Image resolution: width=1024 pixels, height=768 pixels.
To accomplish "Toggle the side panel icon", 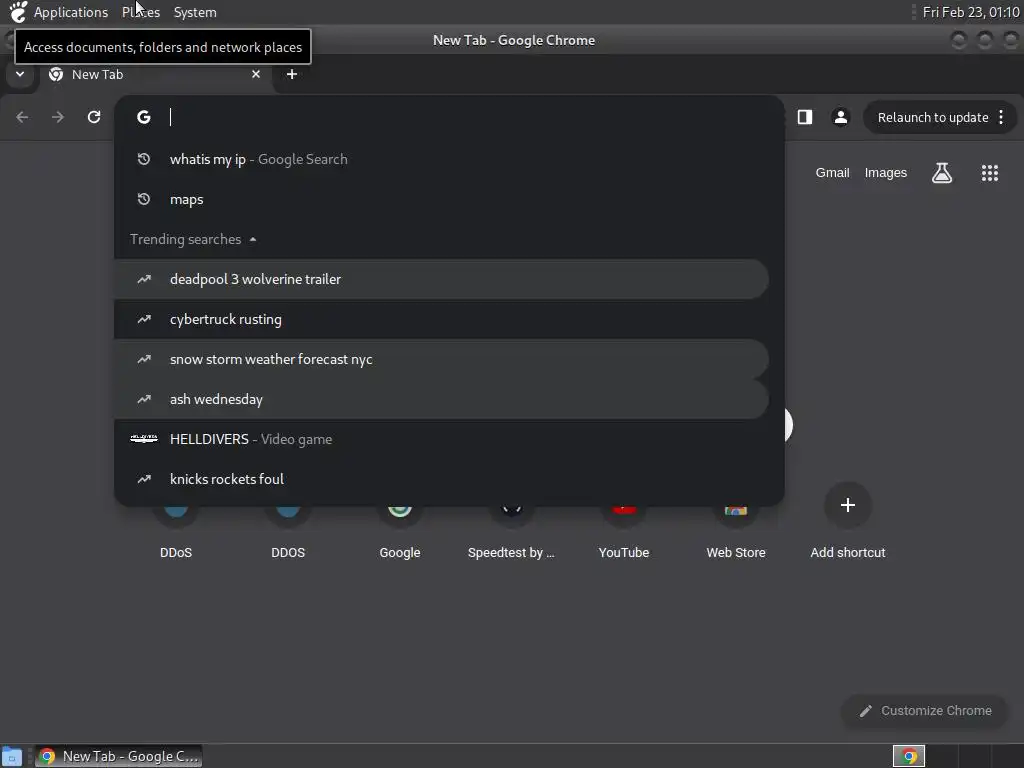I will point(805,117).
